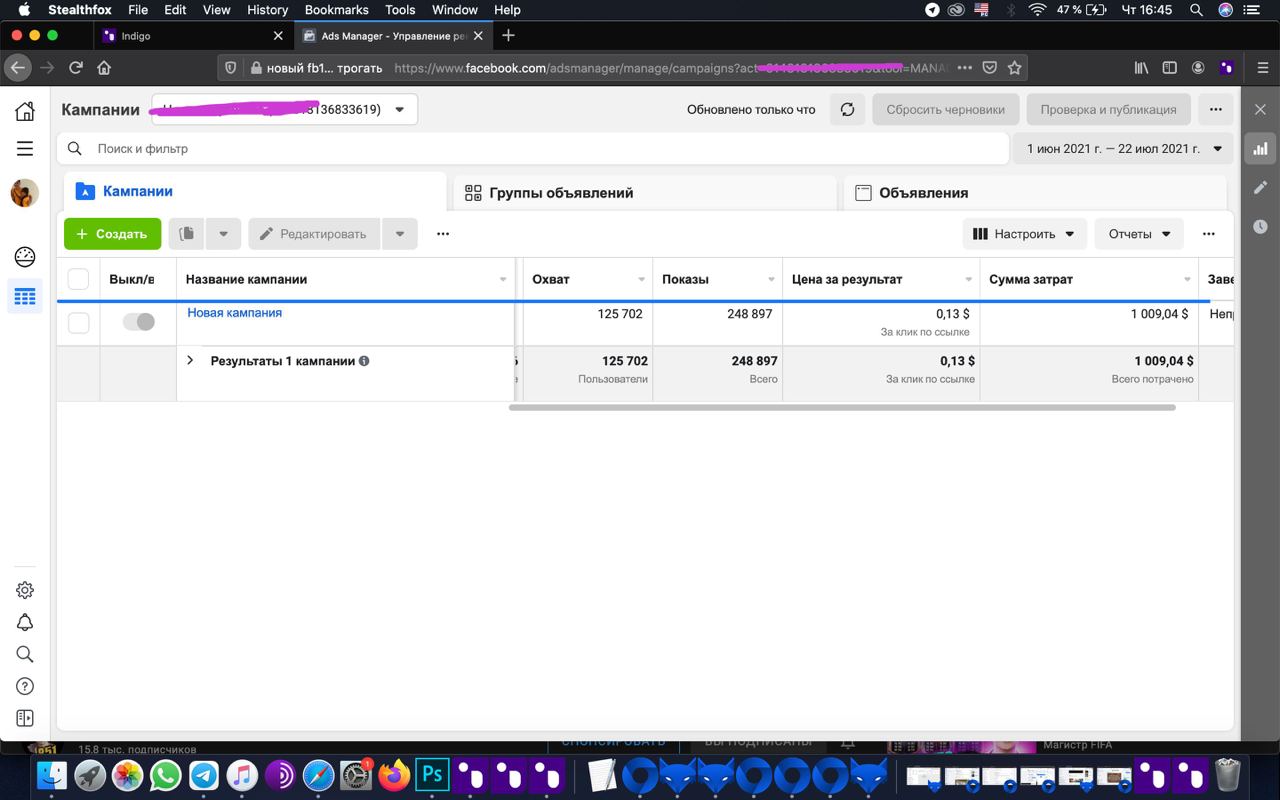Image resolution: width=1280 pixels, height=800 pixels.
Task: Reload page in browser toolbar
Action: (x=75, y=68)
